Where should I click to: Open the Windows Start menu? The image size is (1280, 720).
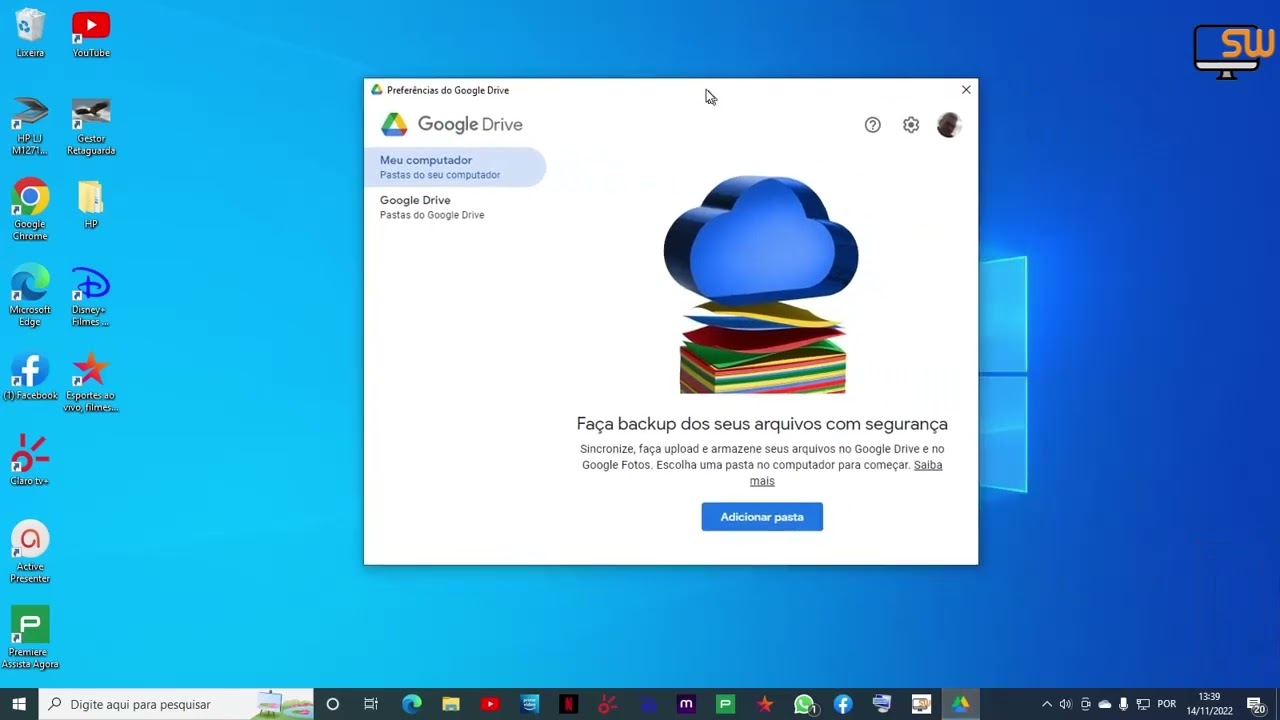pos(19,704)
